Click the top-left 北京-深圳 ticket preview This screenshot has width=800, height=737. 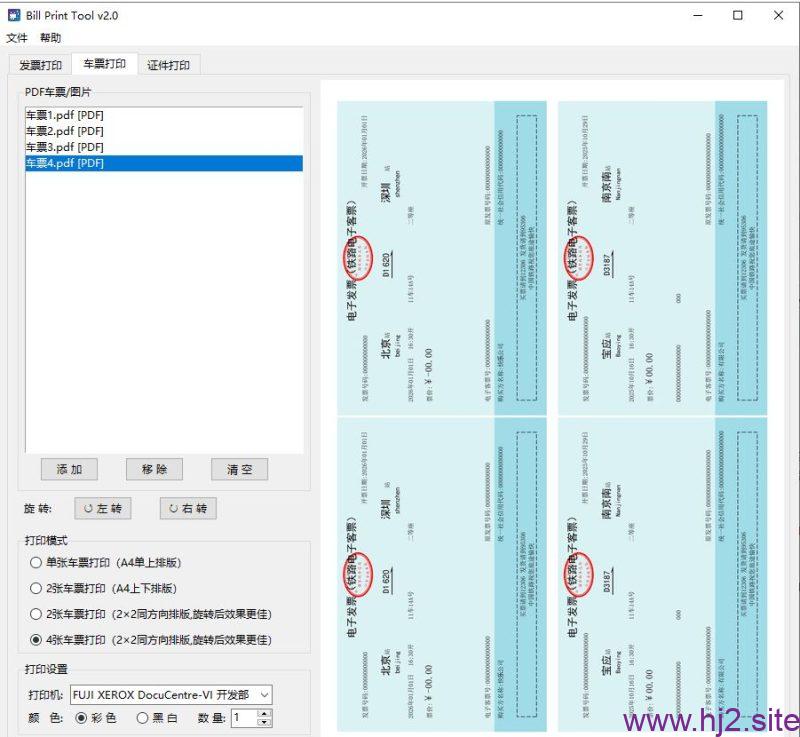(442, 258)
